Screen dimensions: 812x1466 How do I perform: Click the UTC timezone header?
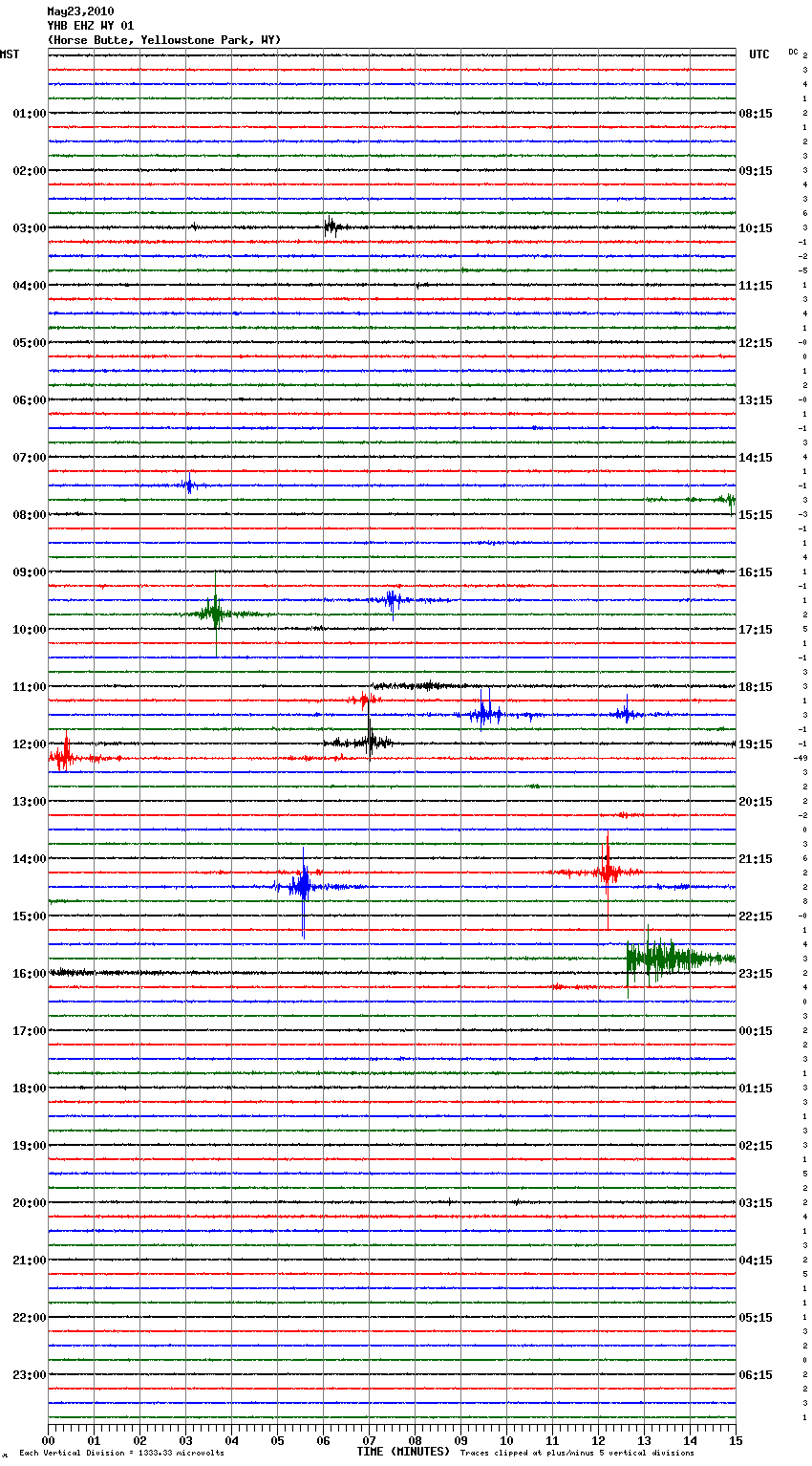click(x=759, y=54)
